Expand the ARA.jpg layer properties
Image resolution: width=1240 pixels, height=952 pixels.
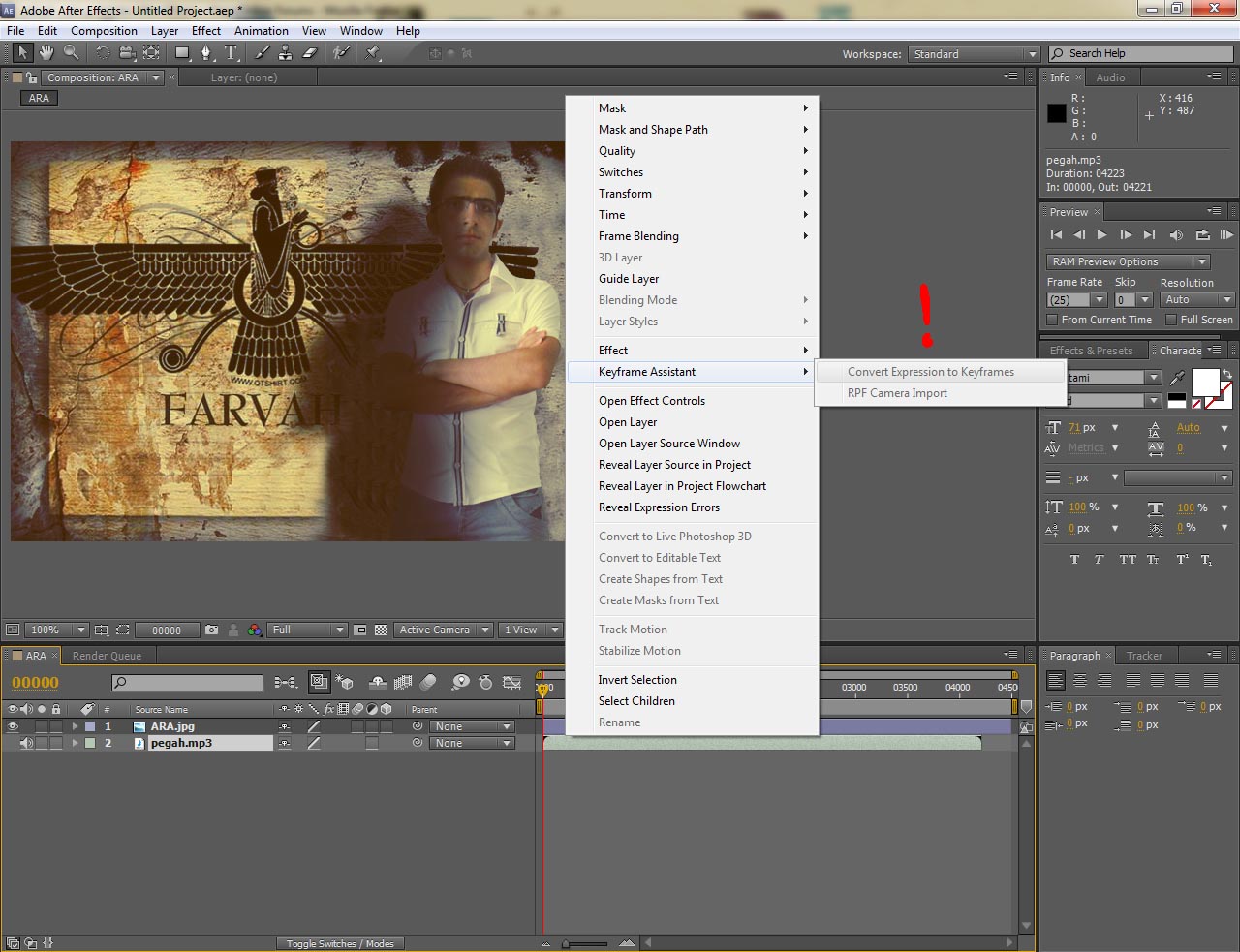[x=76, y=726]
